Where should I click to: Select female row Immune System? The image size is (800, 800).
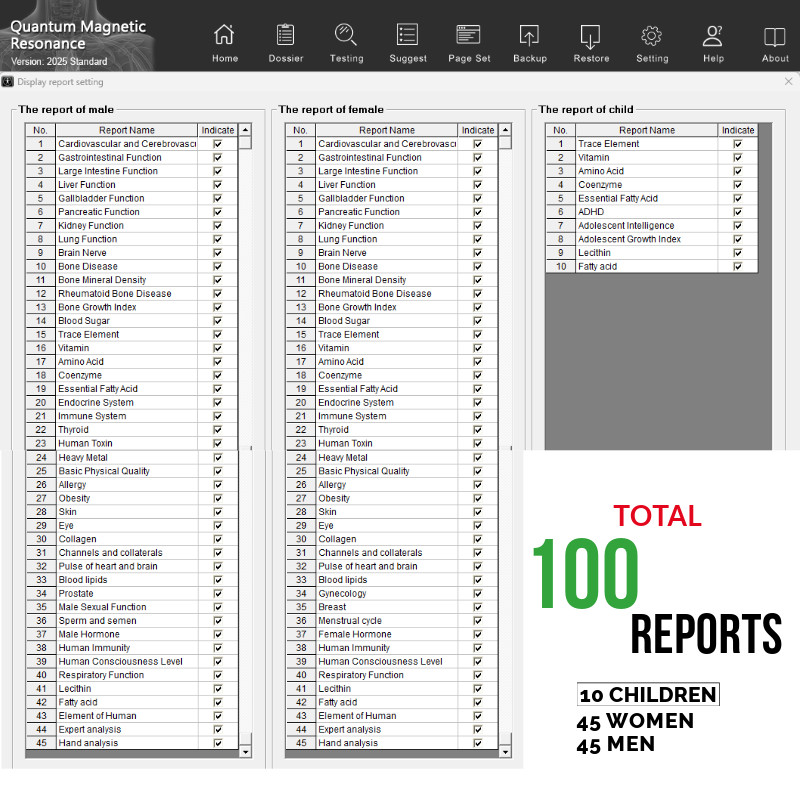pos(391,416)
